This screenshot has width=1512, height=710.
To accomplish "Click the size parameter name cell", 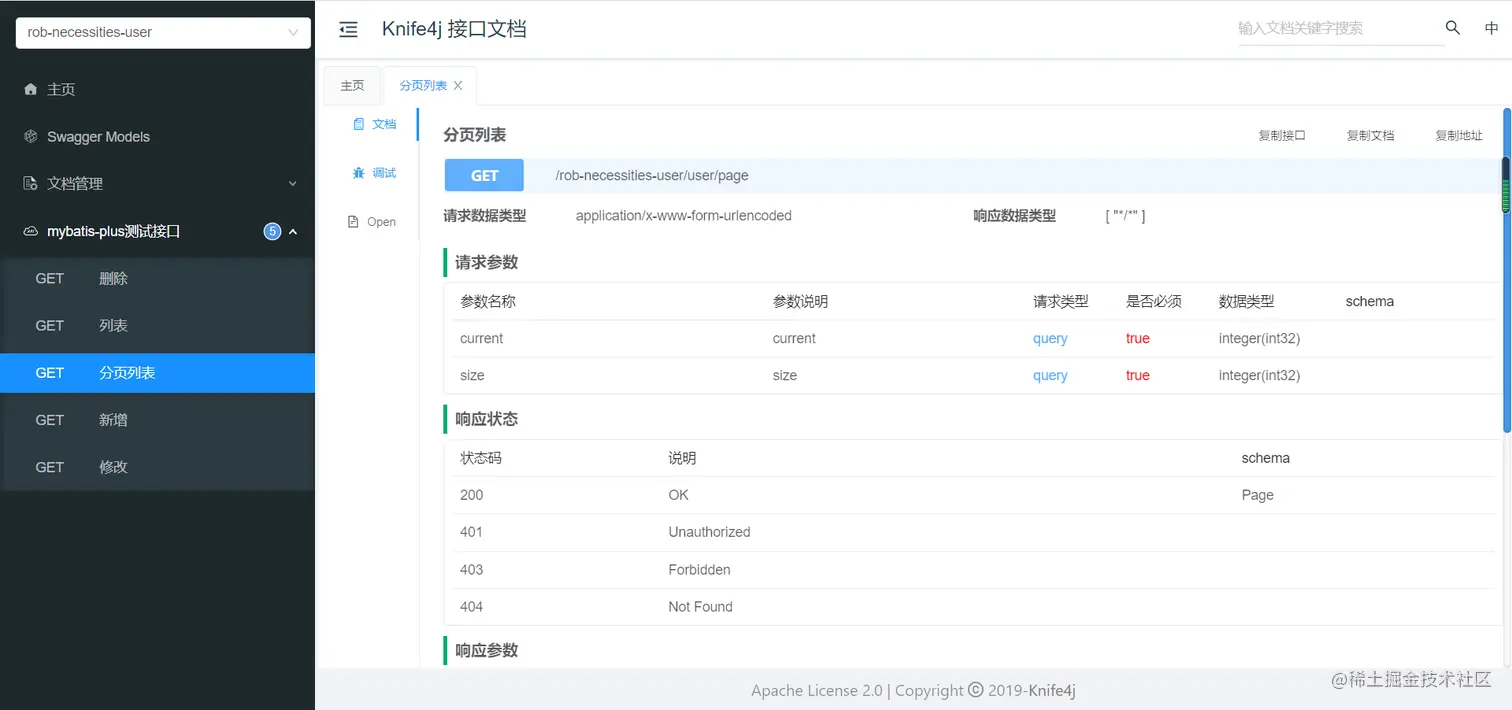I will click(472, 375).
